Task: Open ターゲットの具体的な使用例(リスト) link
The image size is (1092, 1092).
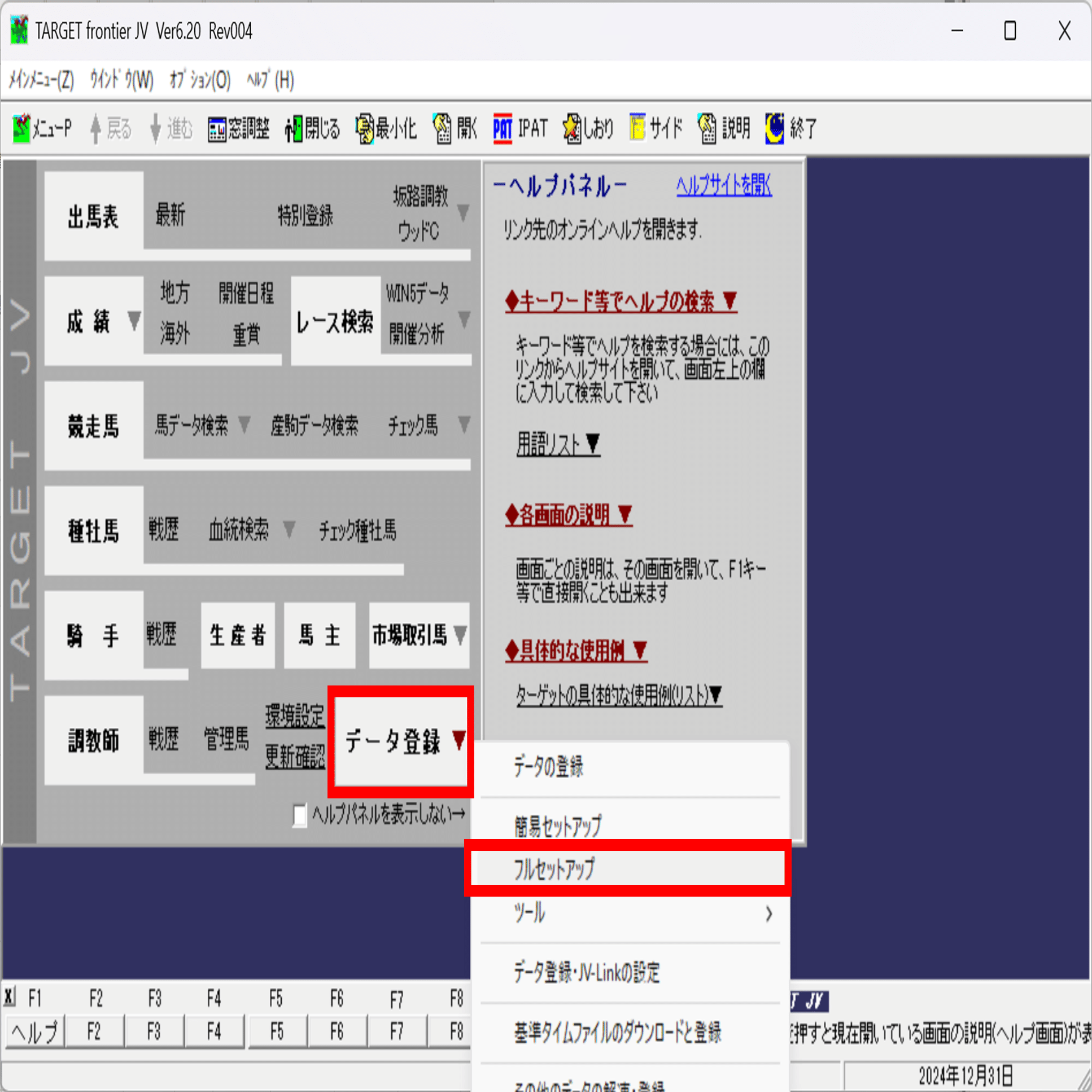Action: tap(619, 694)
